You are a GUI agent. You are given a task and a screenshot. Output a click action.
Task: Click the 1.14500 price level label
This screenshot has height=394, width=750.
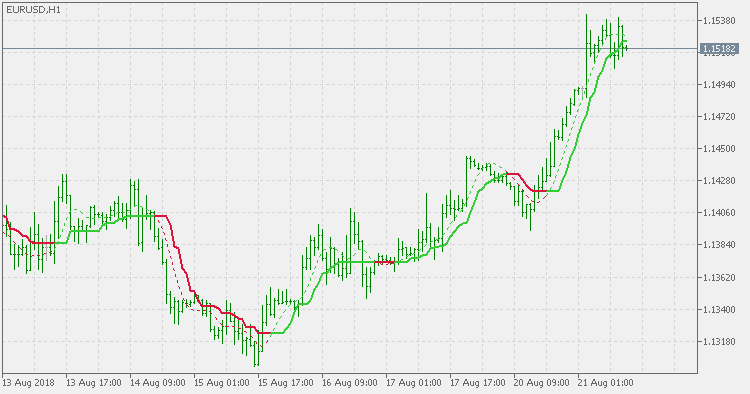pyautogui.click(x=719, y=149)
